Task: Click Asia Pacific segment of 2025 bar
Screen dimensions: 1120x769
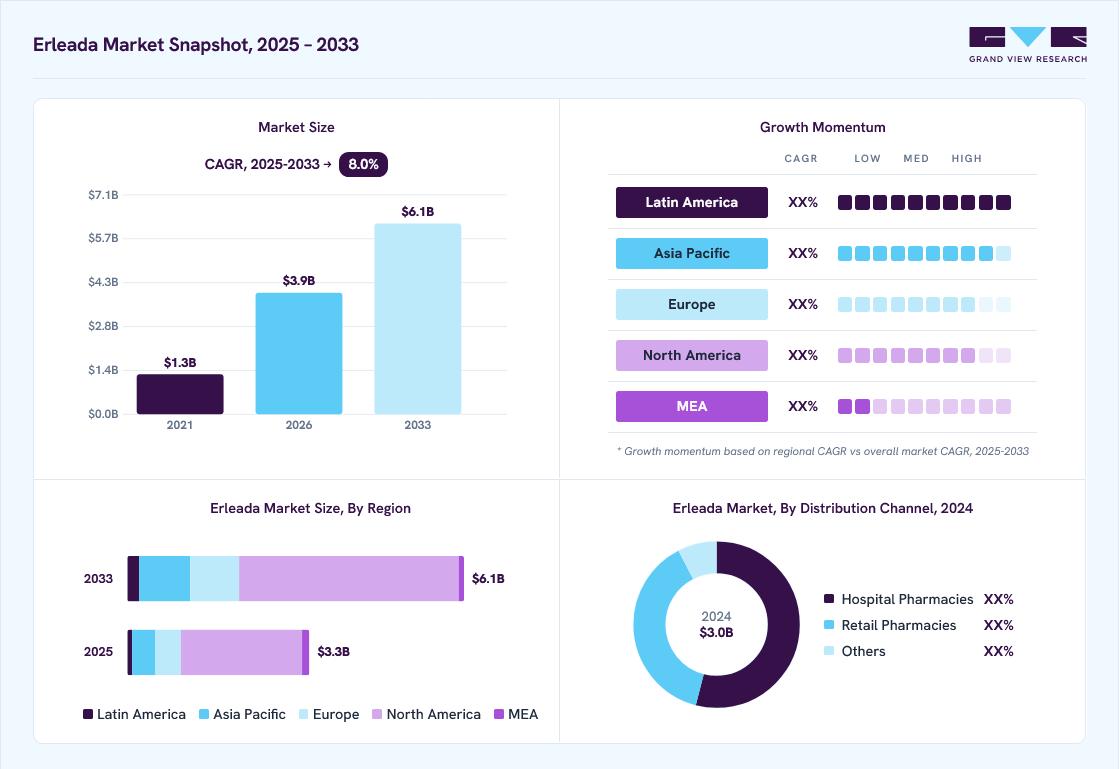Action: click(x=144, y=652)
